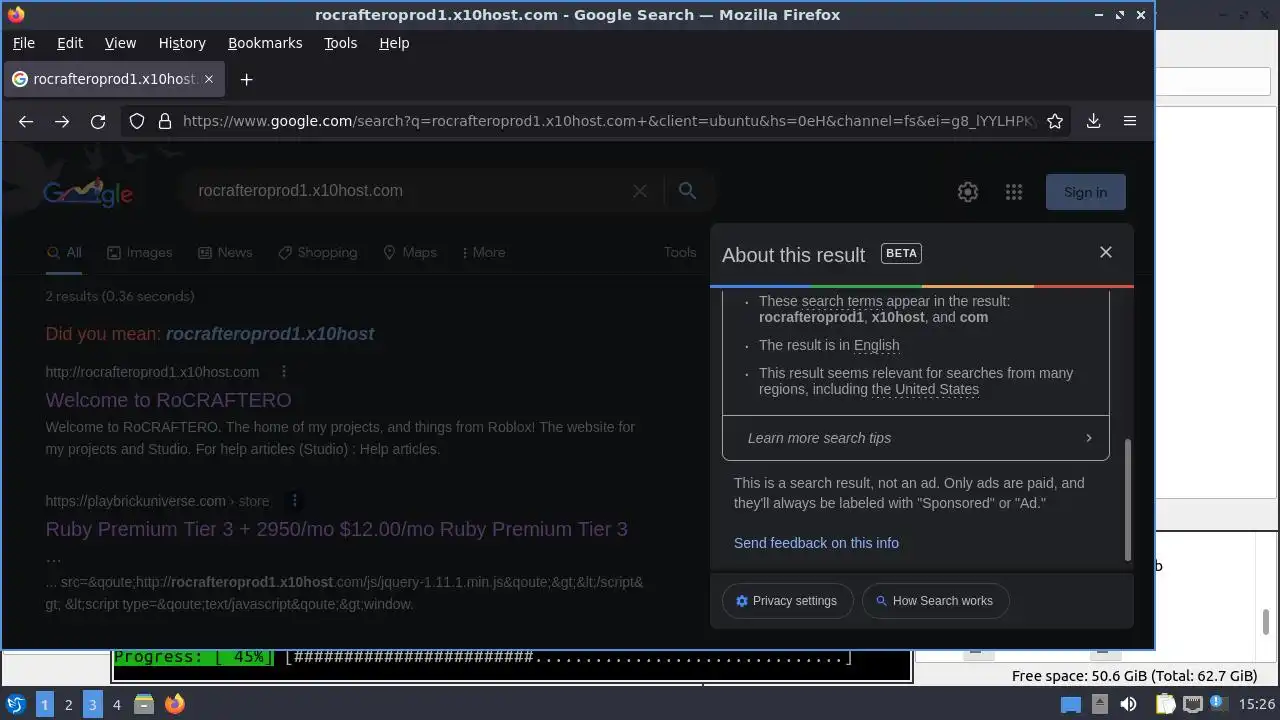This screenshot has height=720, width=1280.
Task: Switch to workspace 2 in taskbar
Action: tap(68, 704)
